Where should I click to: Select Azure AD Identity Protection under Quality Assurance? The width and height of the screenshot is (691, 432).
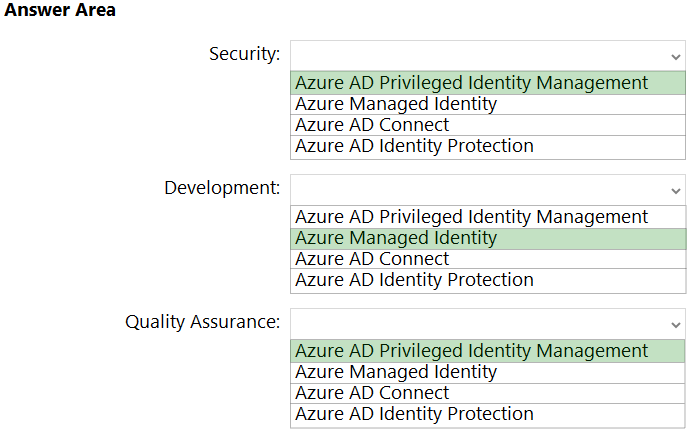click(414, 414)
